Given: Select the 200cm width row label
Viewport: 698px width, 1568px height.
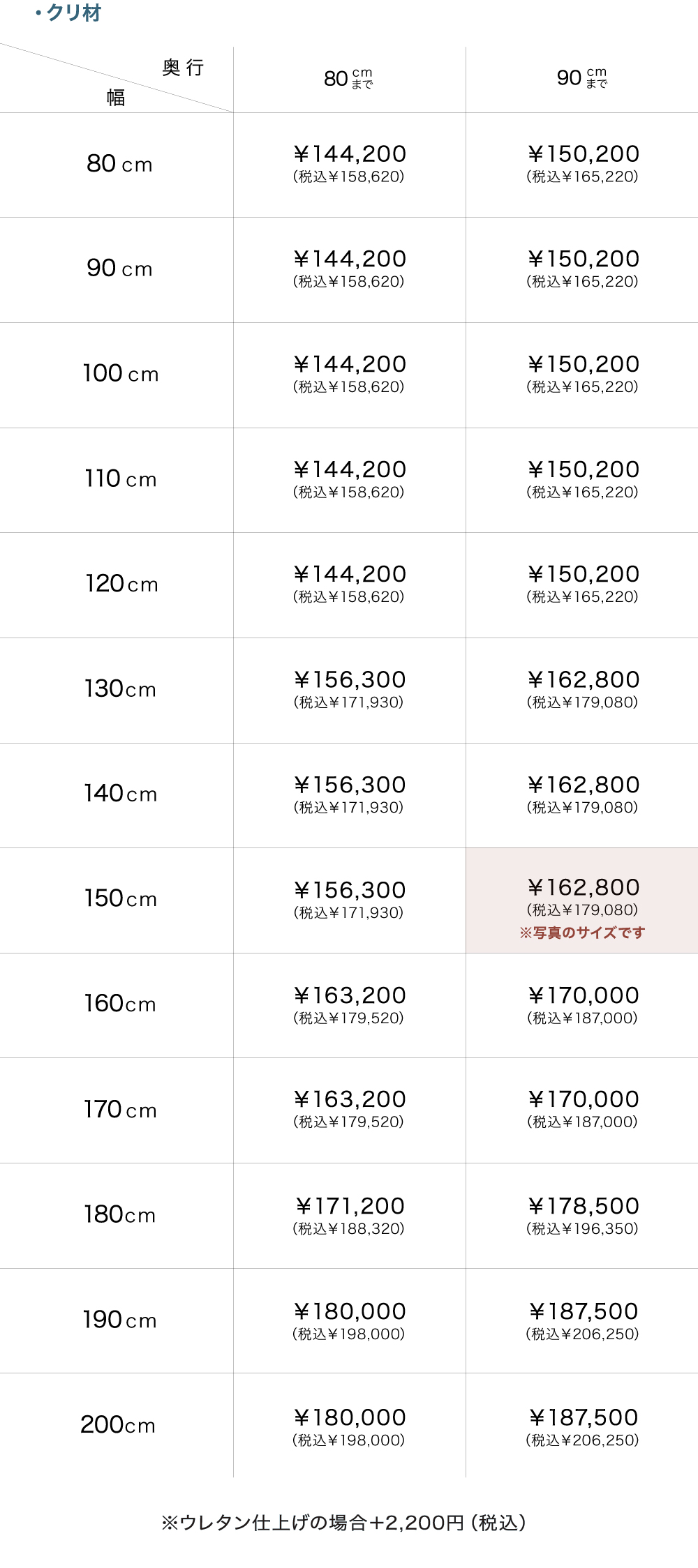Looking at the screenshot, I should coord(118,1424).
